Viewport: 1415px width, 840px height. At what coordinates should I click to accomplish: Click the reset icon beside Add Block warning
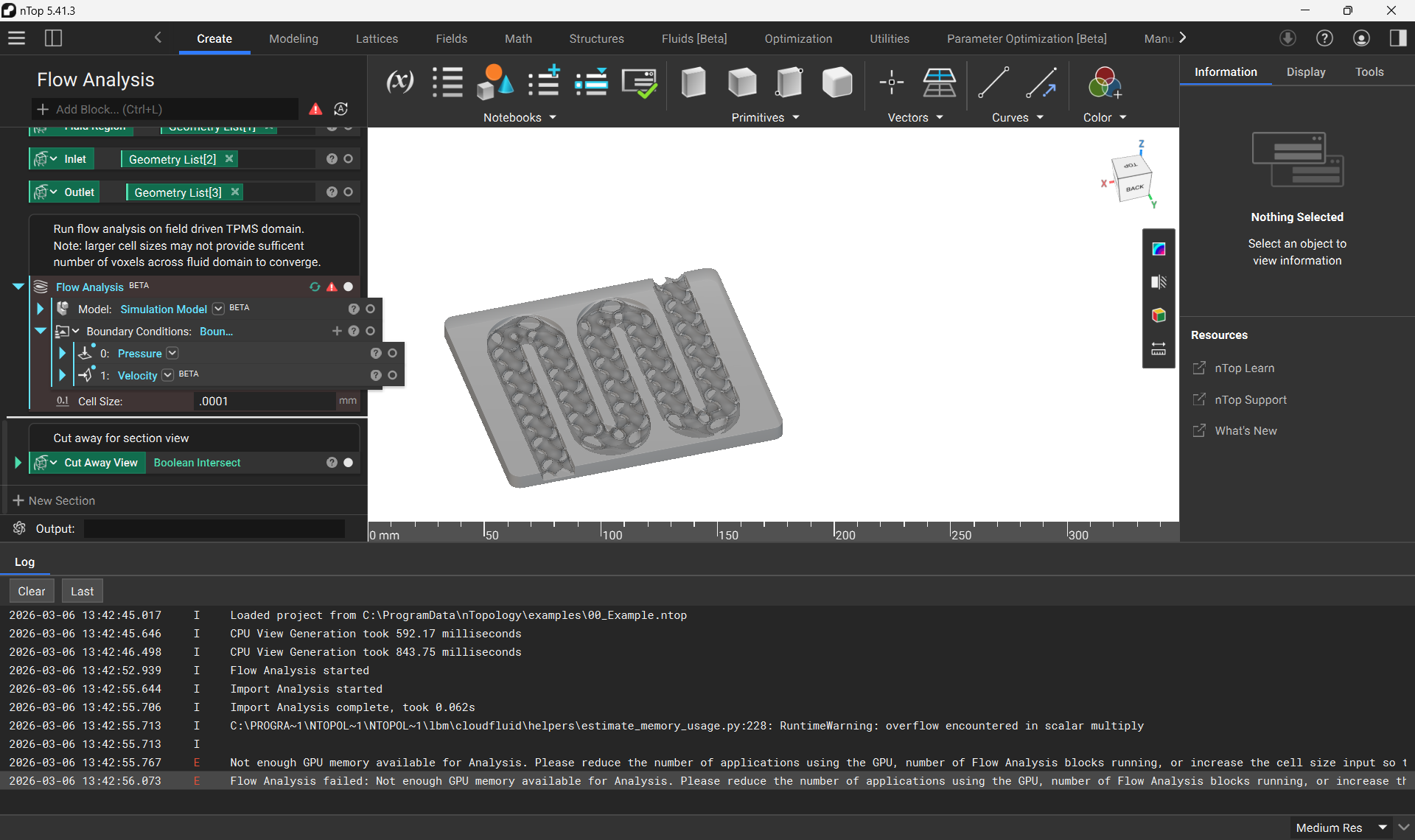(x=340, y=109)
